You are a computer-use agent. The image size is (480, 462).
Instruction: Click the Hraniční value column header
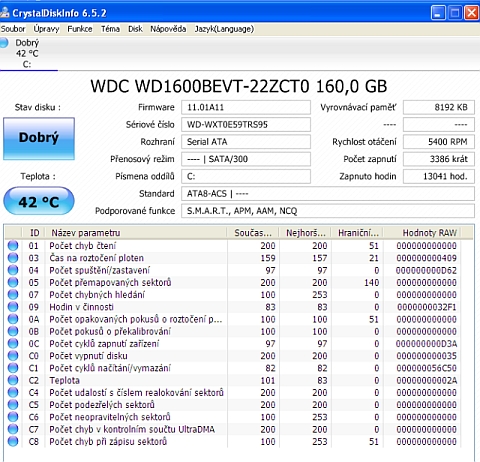click(358, 233)
